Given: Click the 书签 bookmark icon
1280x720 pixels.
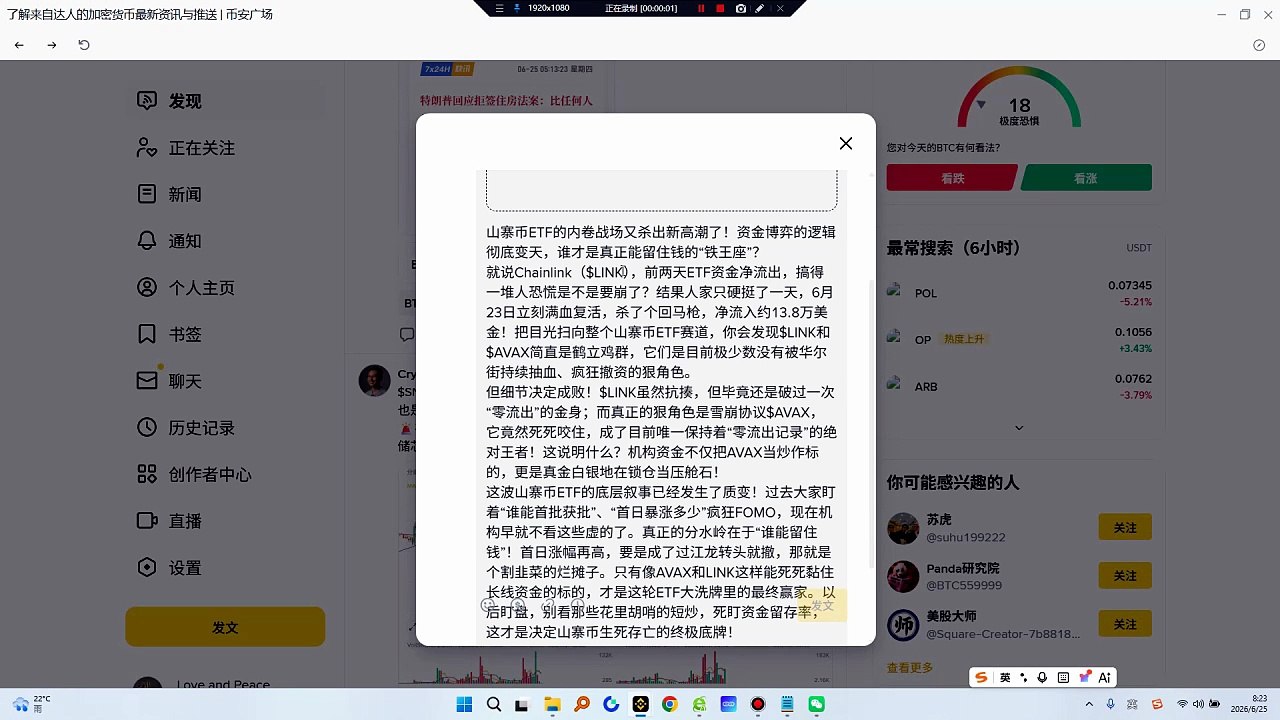Looking at the screenshot, I should [x=147, y=334].
